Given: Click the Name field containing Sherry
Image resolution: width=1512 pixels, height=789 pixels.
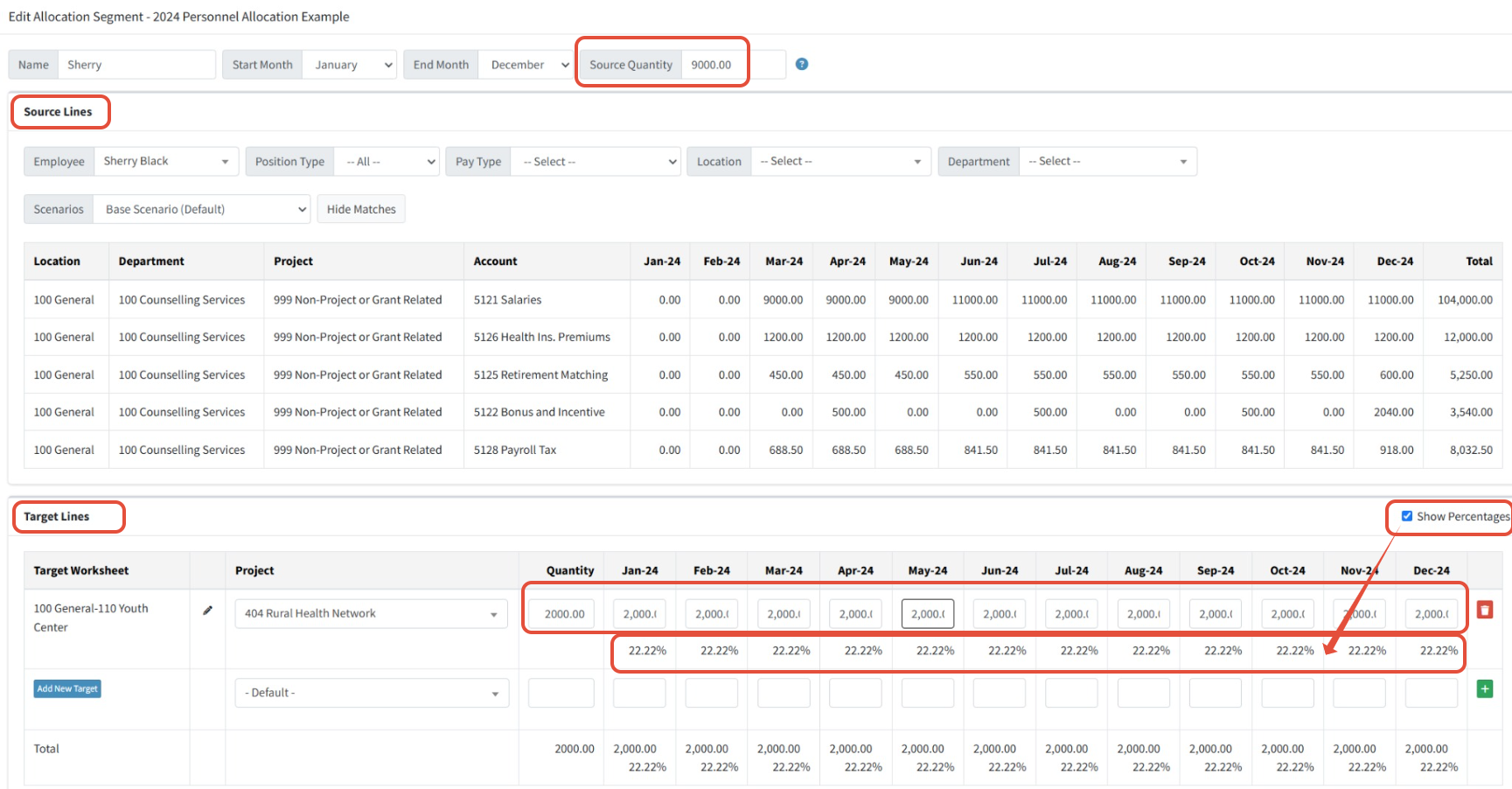Looking at the screenshot, I should click(x=136, y=65).
